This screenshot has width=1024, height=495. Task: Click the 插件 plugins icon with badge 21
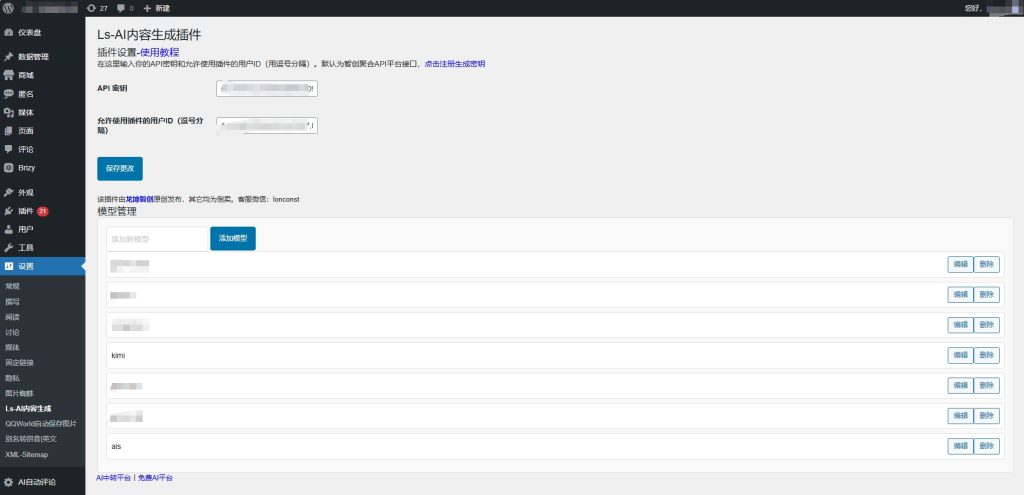coord(8,211)
